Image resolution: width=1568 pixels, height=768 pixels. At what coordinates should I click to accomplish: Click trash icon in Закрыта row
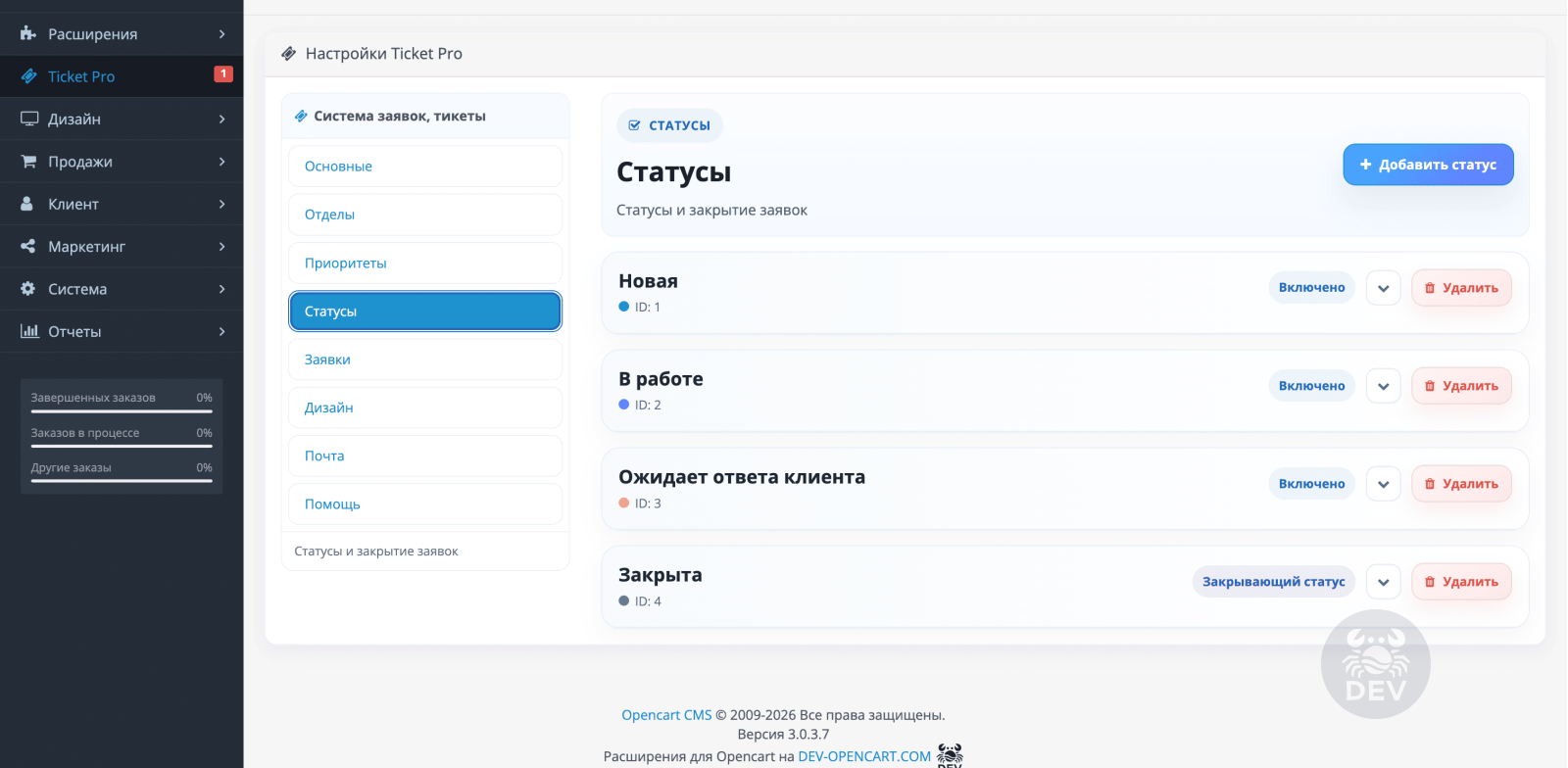coord(1430,582)
